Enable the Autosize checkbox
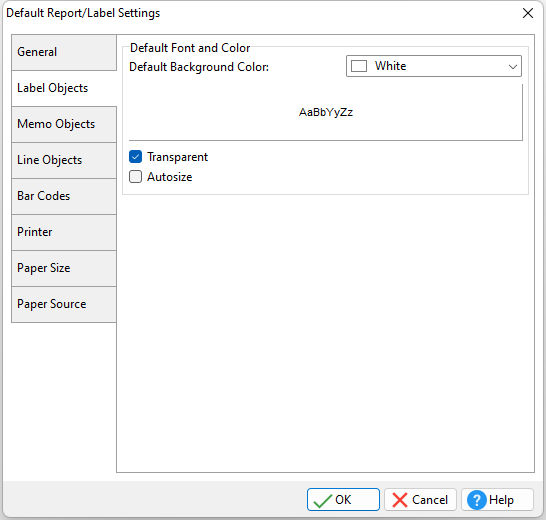546x520 pixels. pos(135,177)
